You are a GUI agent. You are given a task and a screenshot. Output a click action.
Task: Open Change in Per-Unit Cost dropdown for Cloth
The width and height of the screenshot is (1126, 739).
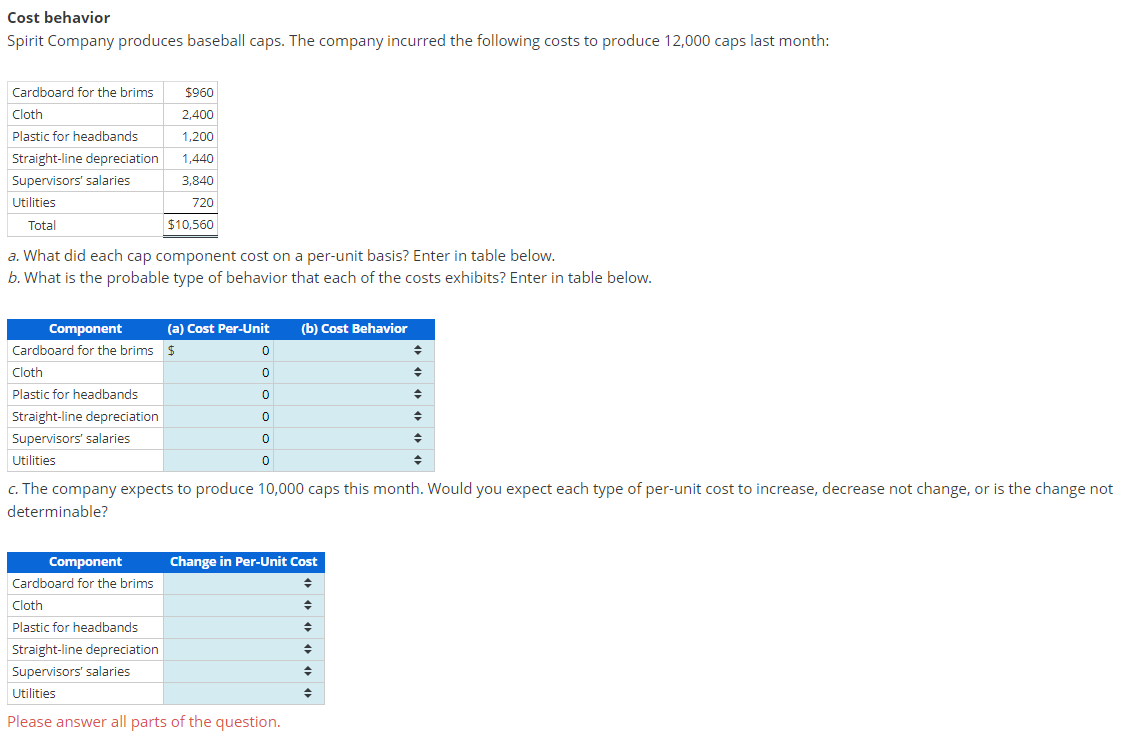tap(243, 606)
